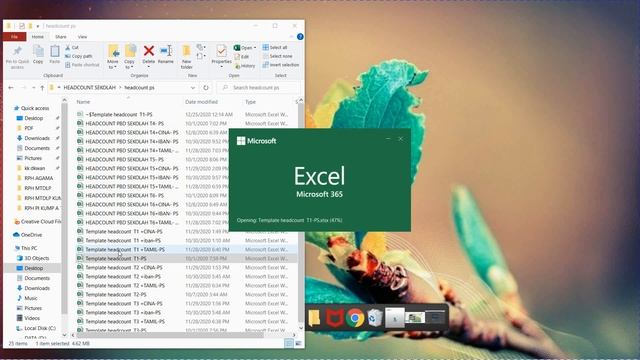This screenshot has width=640, height=360.
Task: Click the New folder icon
Action: pyautogui.click(x=187, y=51)
